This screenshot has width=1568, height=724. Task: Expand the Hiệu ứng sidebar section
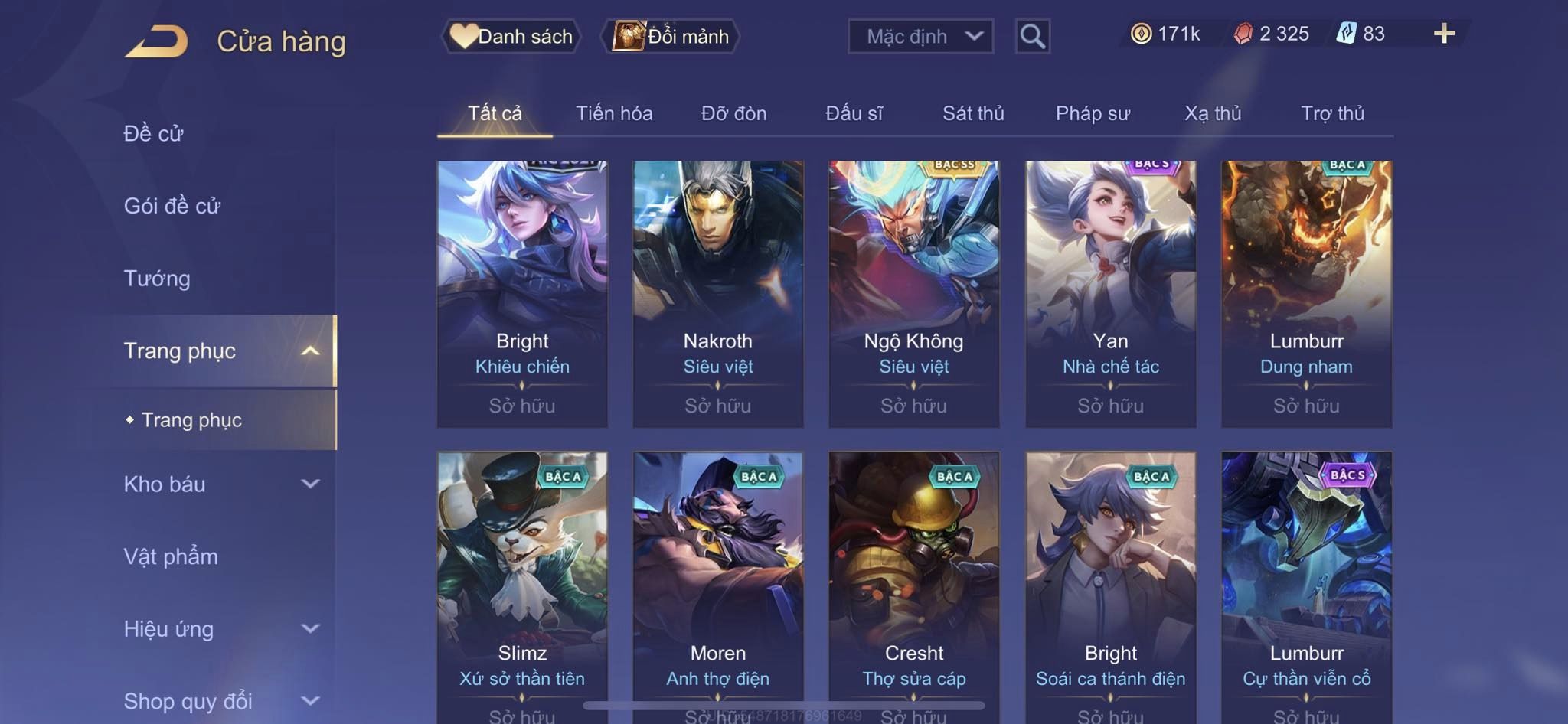point(310,628)
